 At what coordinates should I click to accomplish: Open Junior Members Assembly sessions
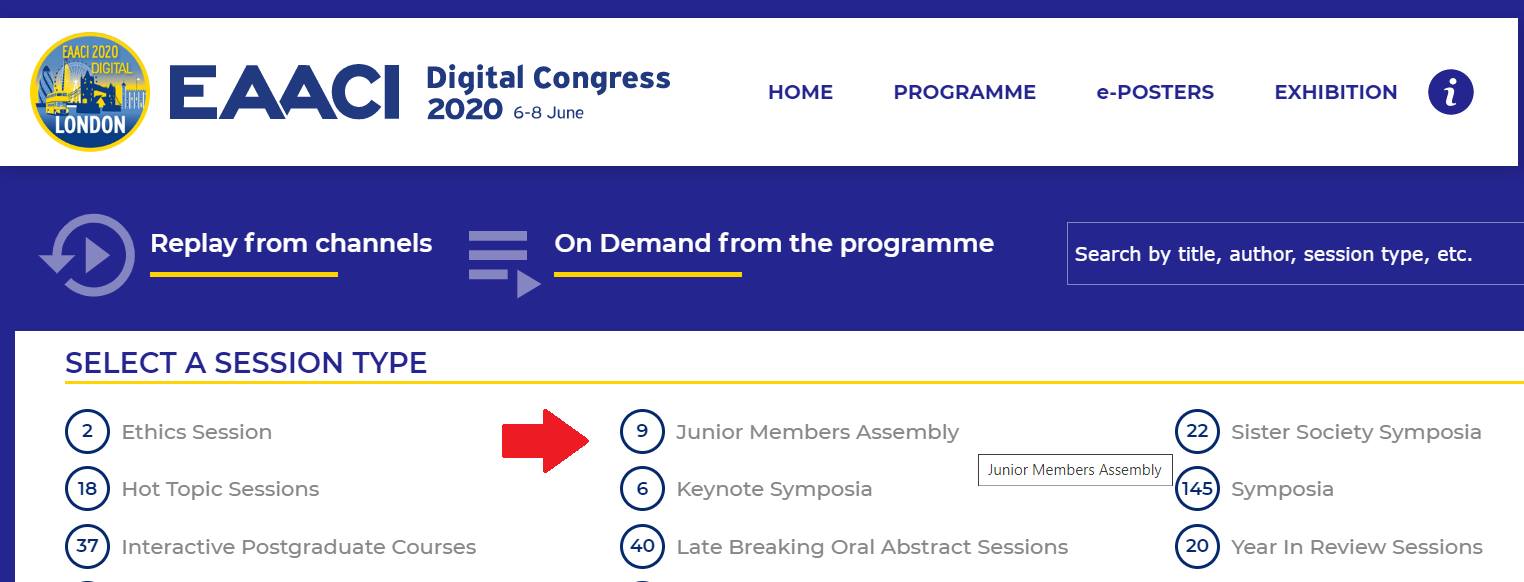click(x=817, y=432)
